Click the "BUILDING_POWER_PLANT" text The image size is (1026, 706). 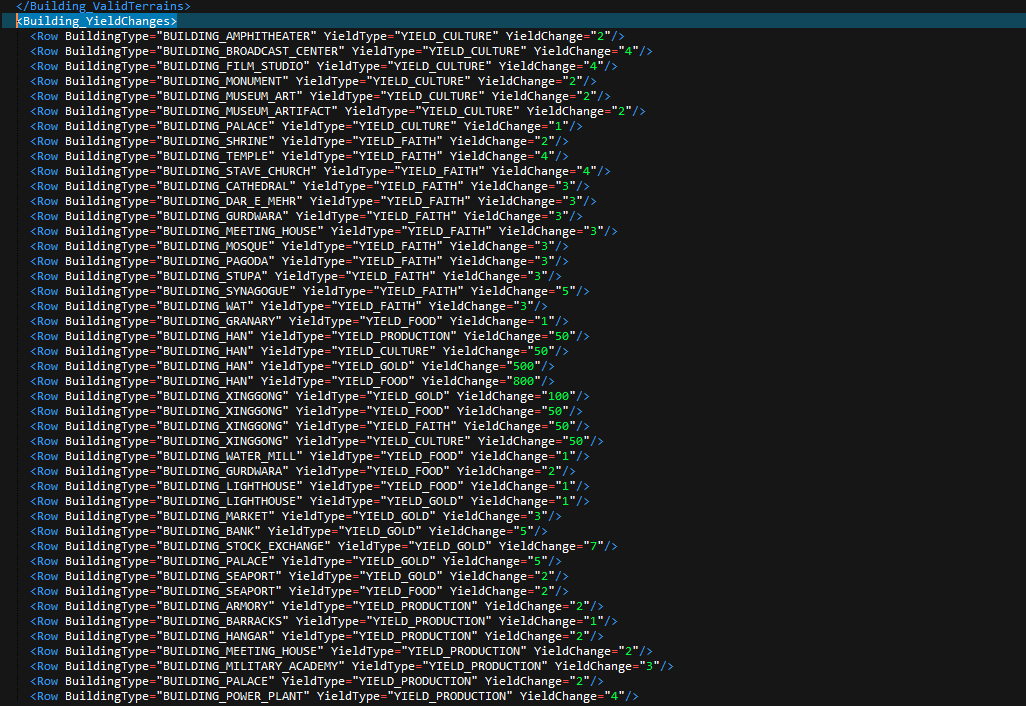coord(233,697)
